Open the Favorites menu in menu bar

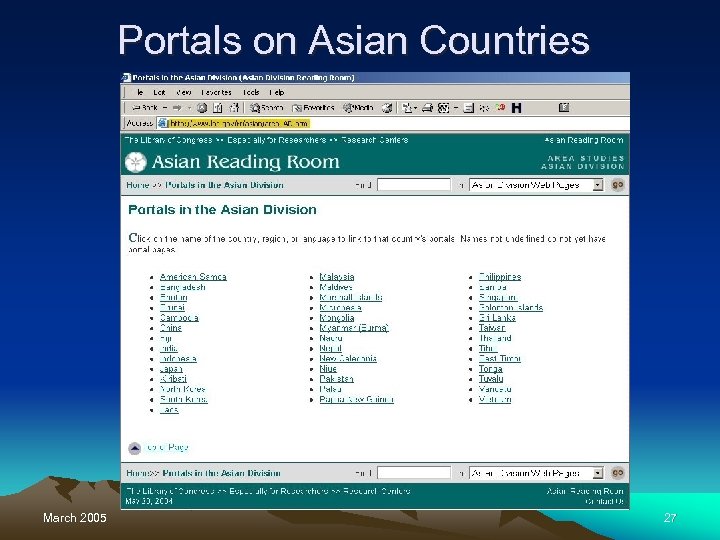coord(216,92)
